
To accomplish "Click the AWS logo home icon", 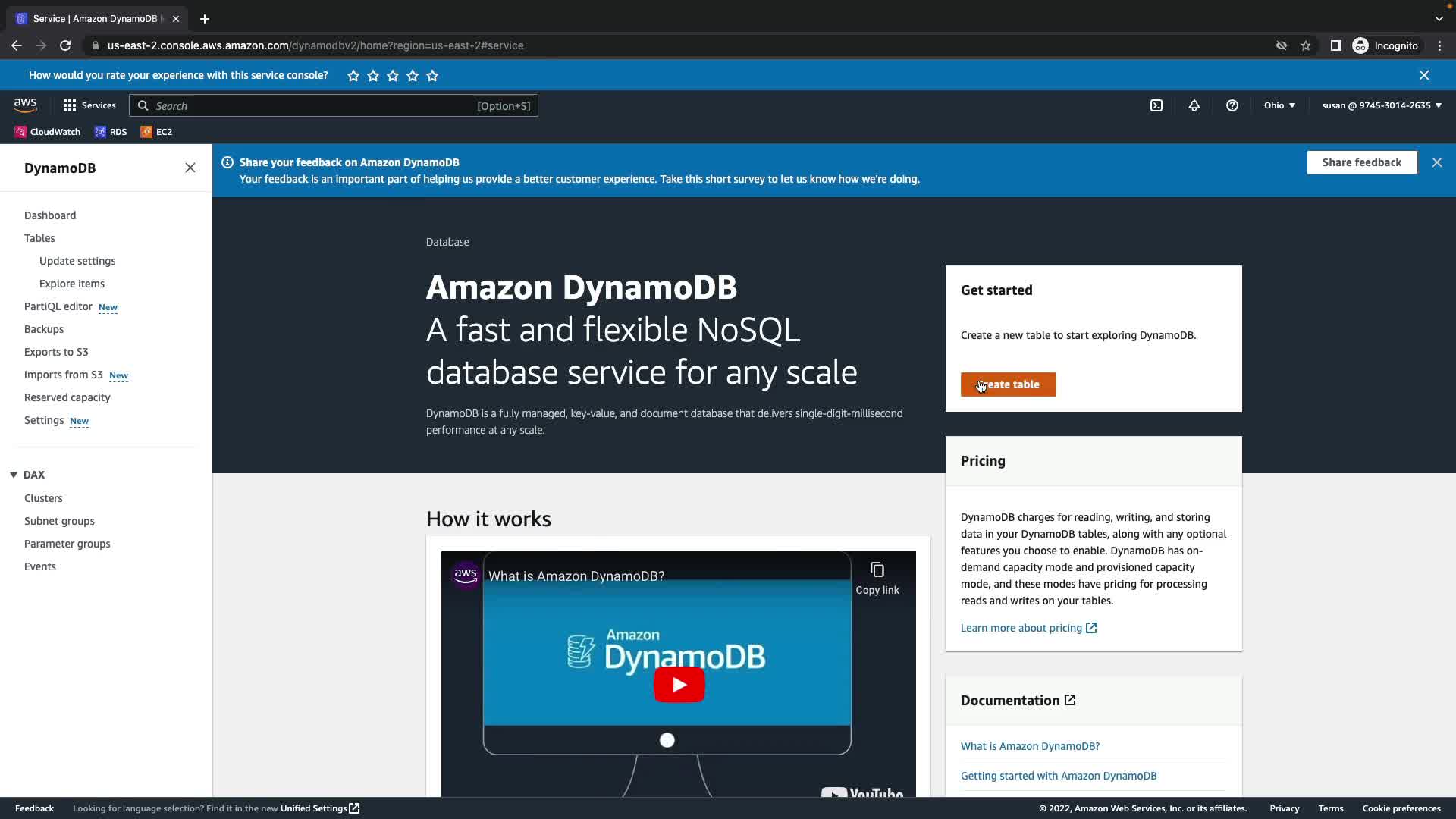I will click(25, 105).
